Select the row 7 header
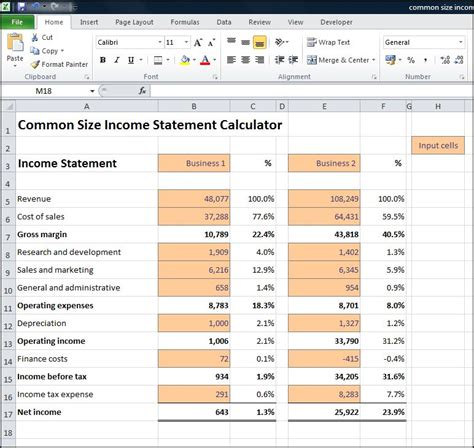474x448 pixels. (8, 235)
